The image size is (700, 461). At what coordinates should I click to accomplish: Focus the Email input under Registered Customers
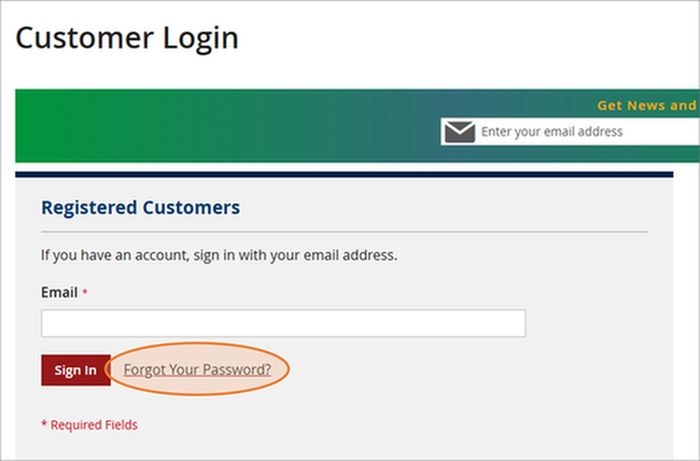click(283, 323)
